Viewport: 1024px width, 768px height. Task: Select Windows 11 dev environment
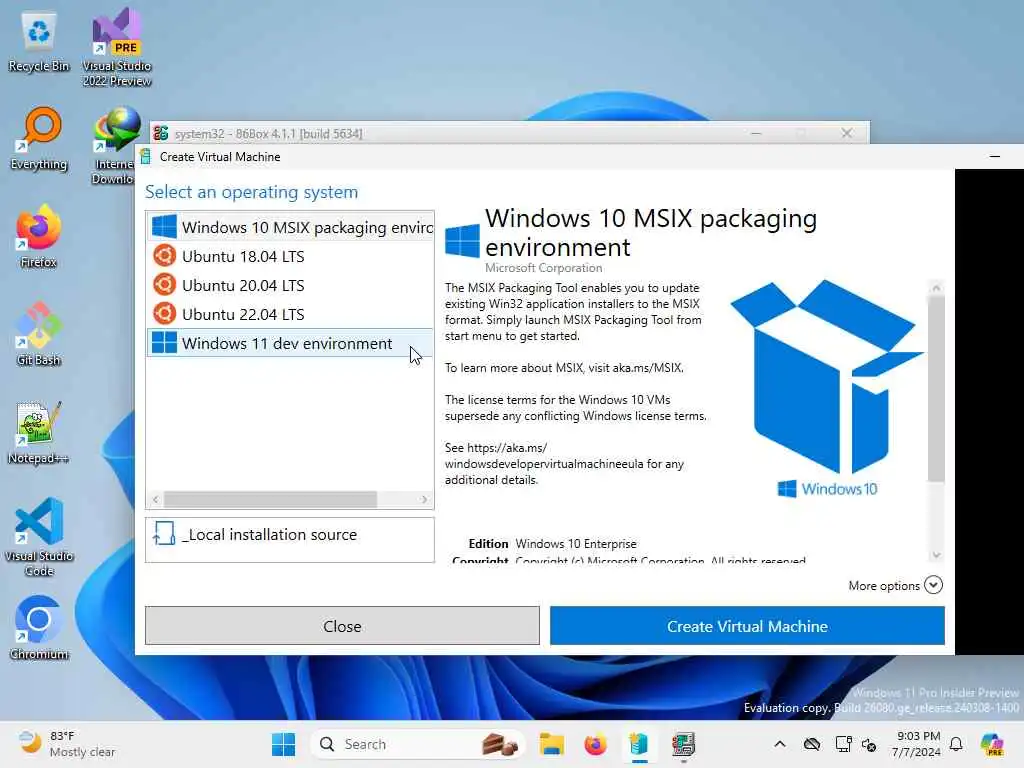[289, 343]
